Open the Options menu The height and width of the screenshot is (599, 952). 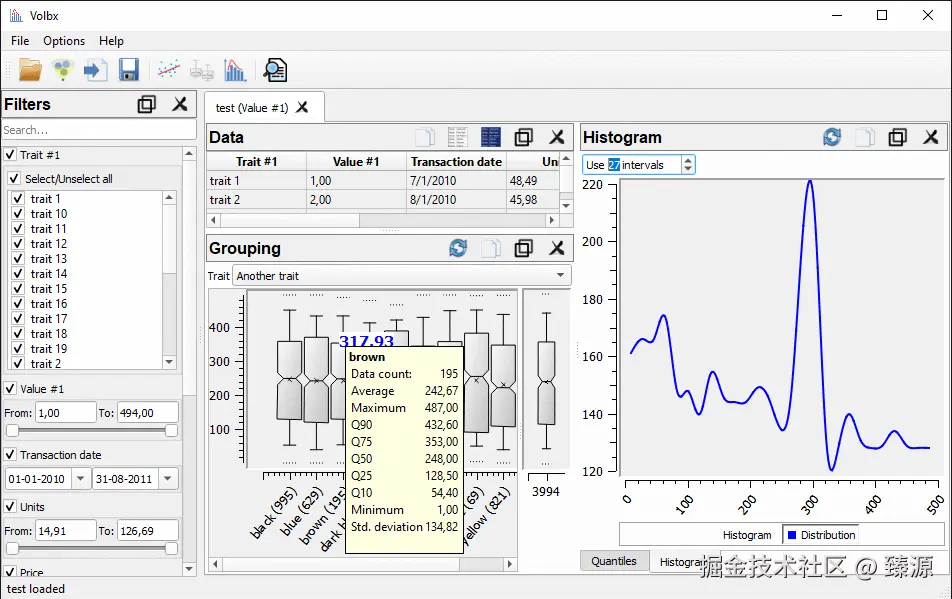pos(64,41)
